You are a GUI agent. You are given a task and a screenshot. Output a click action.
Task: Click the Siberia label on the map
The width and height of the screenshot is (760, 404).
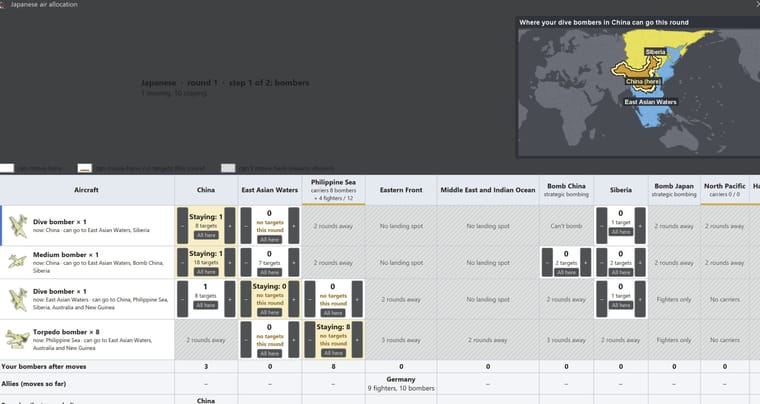click(x=655, y=52)
